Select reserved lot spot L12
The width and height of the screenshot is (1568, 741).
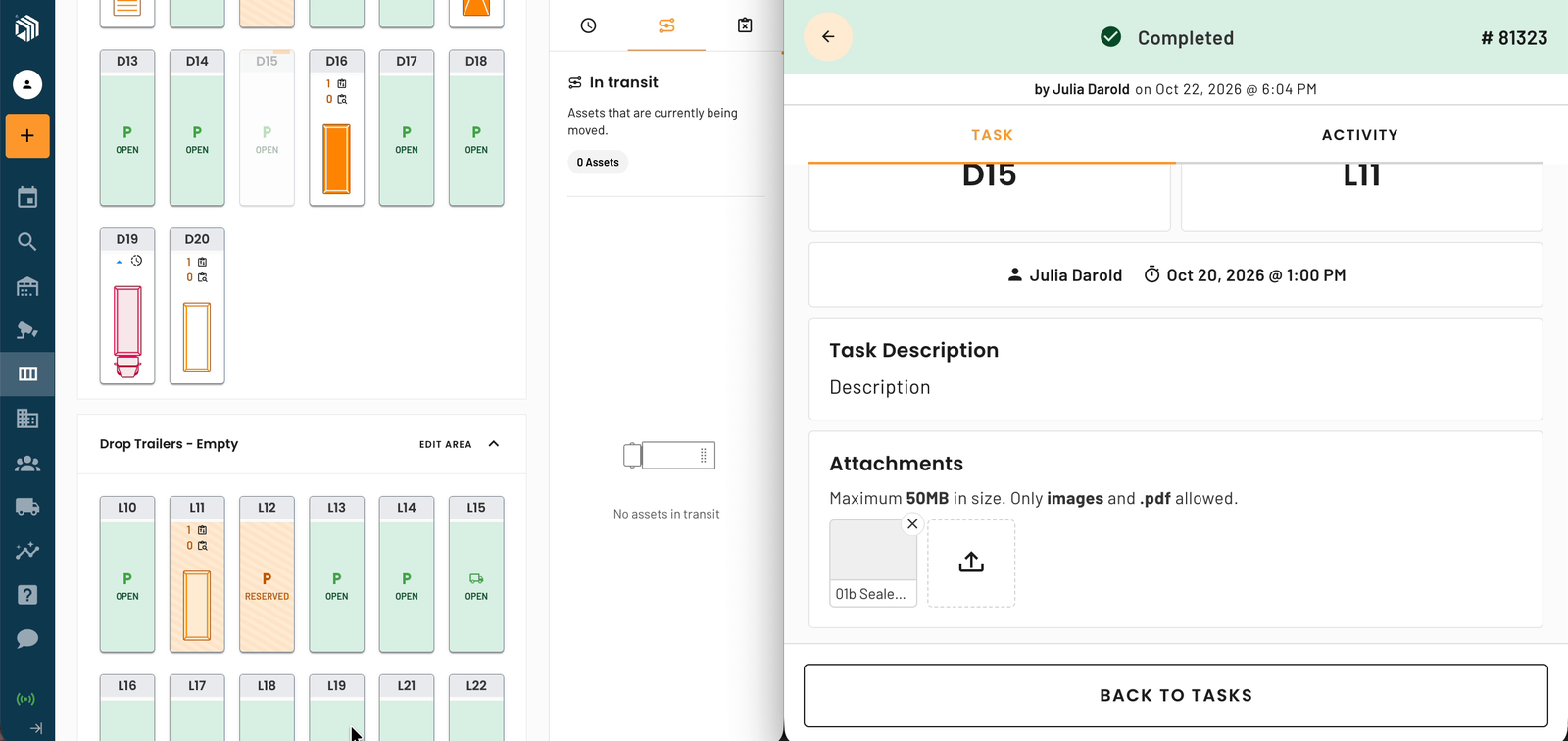(x=267, y=574)
